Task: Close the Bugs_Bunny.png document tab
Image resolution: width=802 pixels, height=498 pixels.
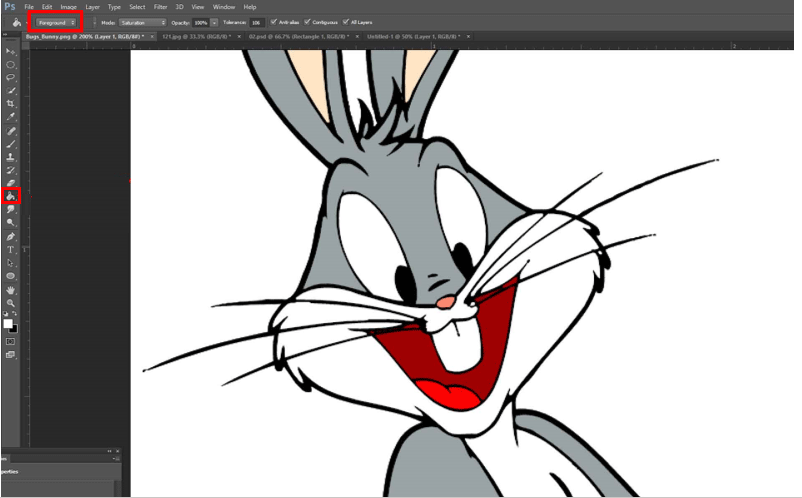Action: coord(152,37)
